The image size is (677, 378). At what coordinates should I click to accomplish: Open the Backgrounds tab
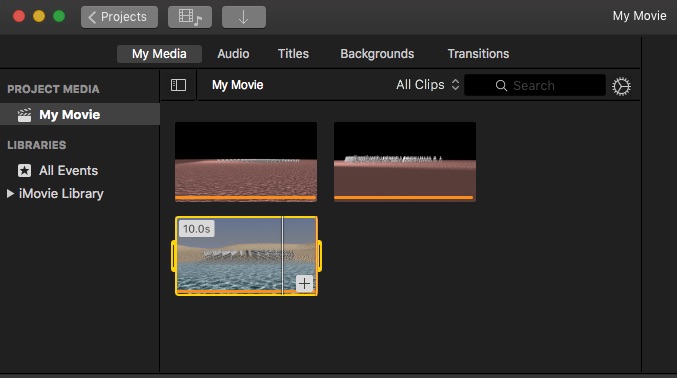click(377, 54)
